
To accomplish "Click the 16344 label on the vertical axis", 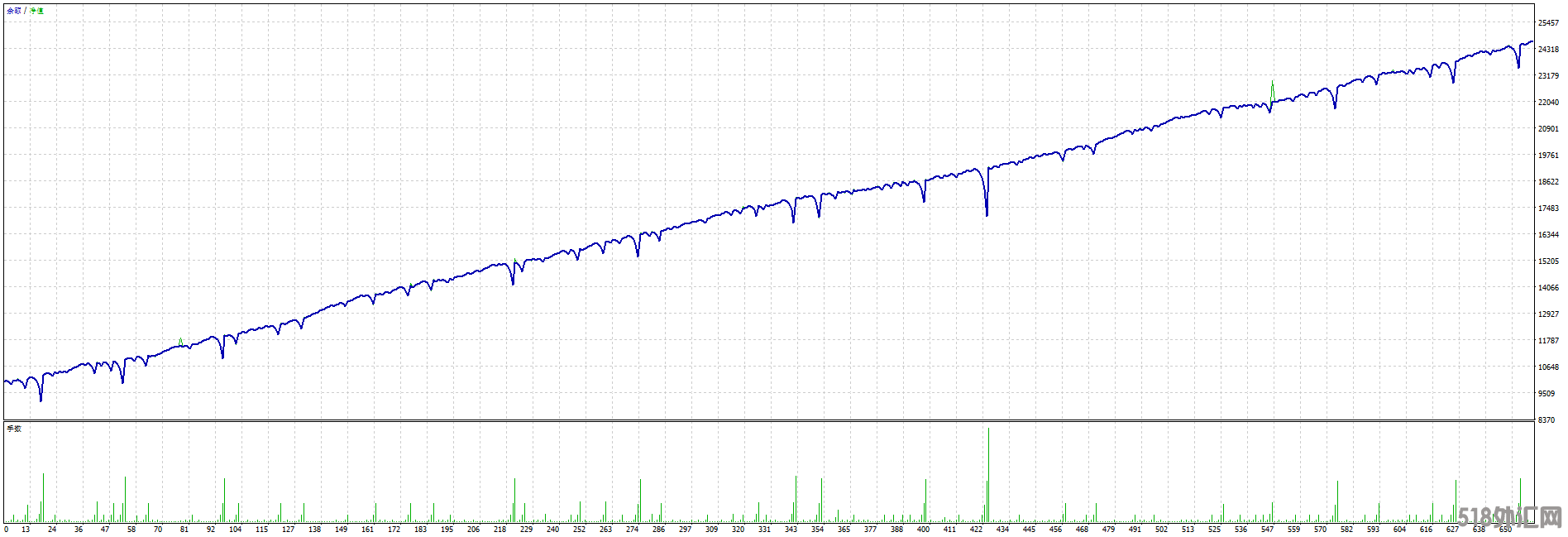I will tap(1548, 235).
